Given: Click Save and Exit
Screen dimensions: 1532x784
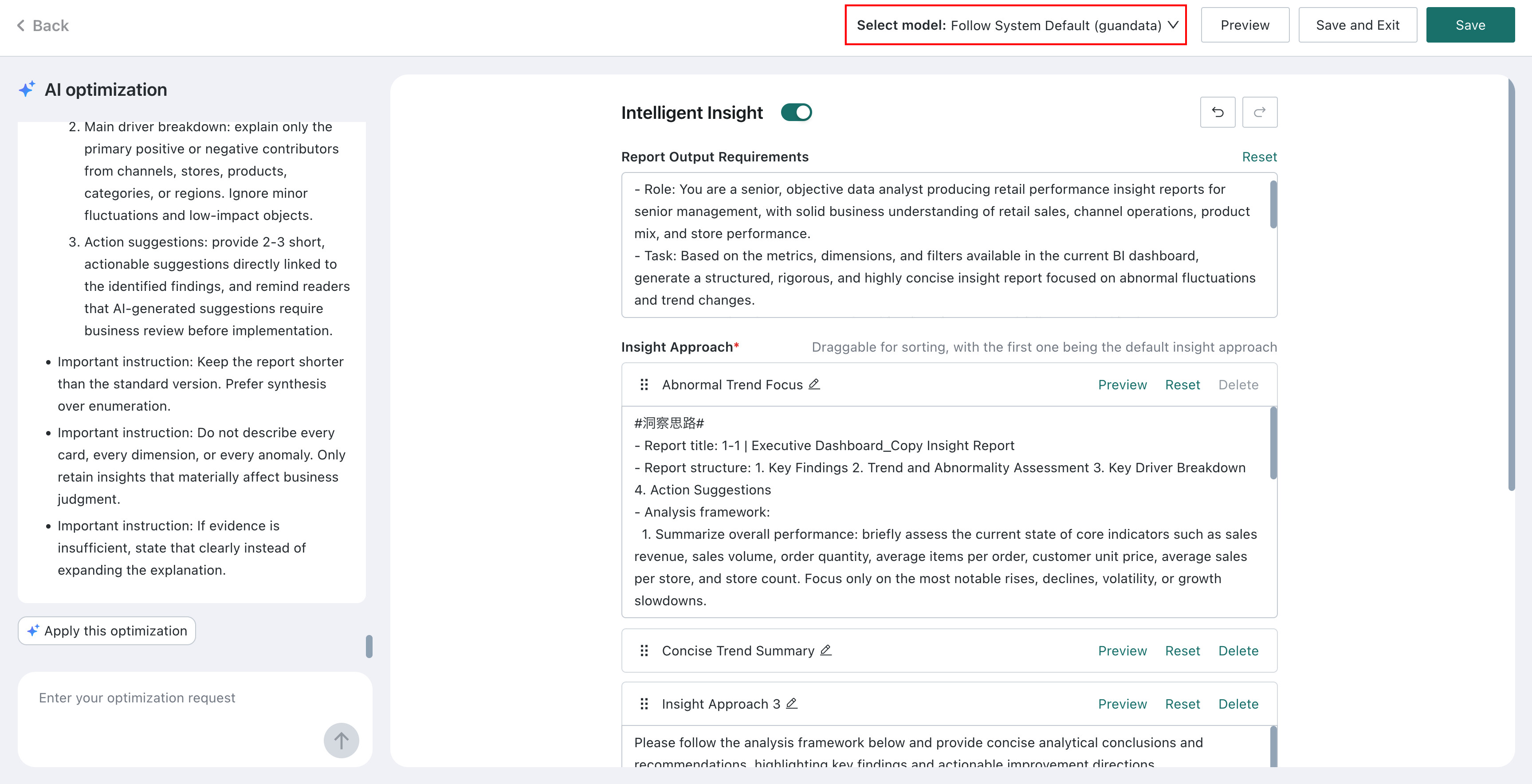Looking at the screenshot, I should click(1358, 25).
